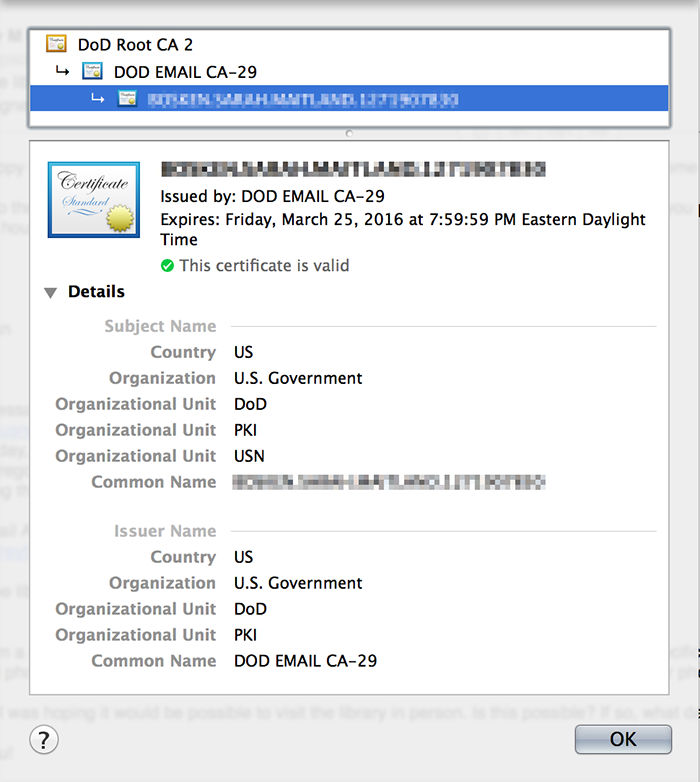This screenshot has height=782, width=700.
Task: Collapse the Details disclosure triangle
Action: (50, 292)
